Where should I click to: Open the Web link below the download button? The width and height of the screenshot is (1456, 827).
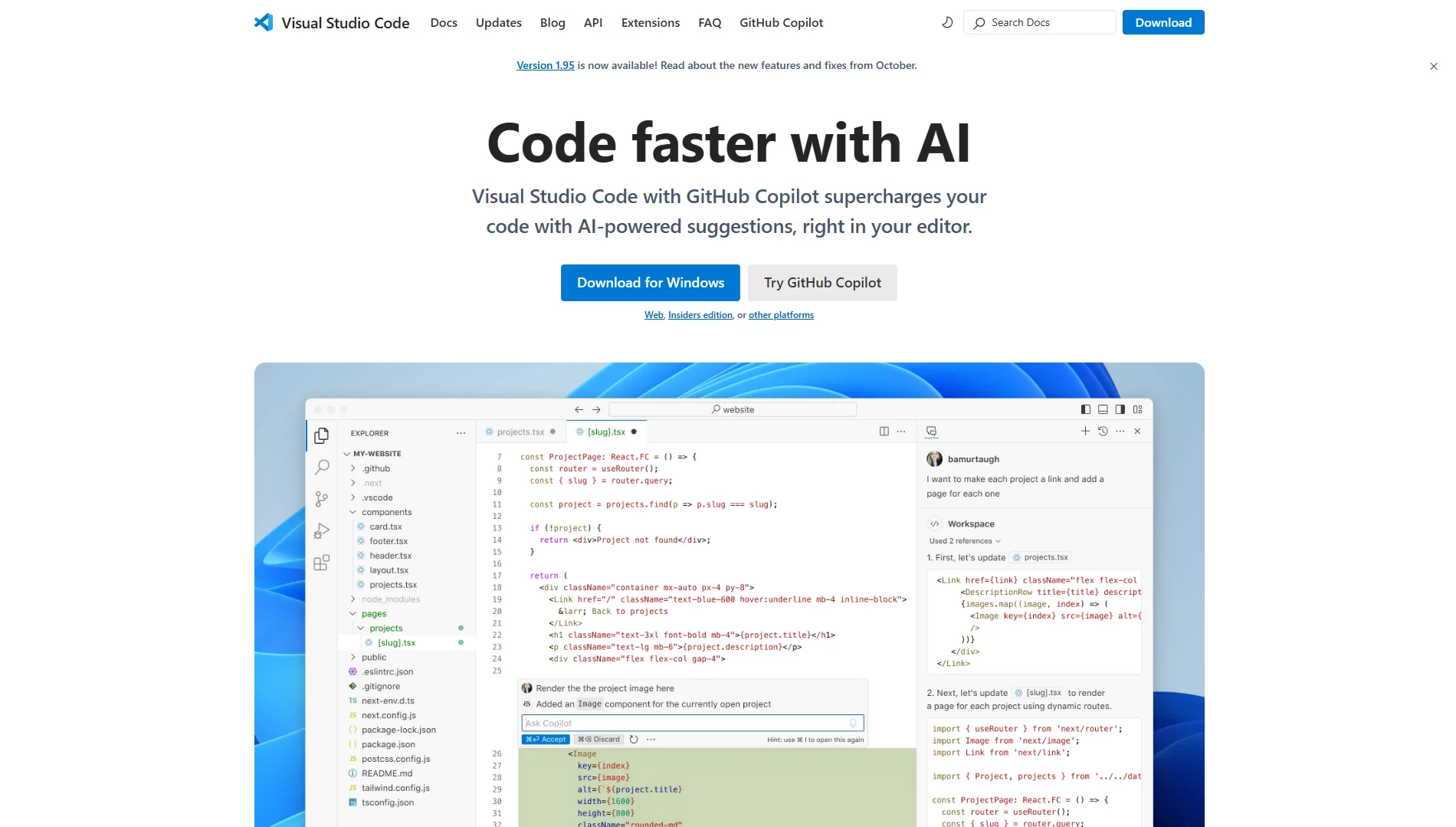654,315
